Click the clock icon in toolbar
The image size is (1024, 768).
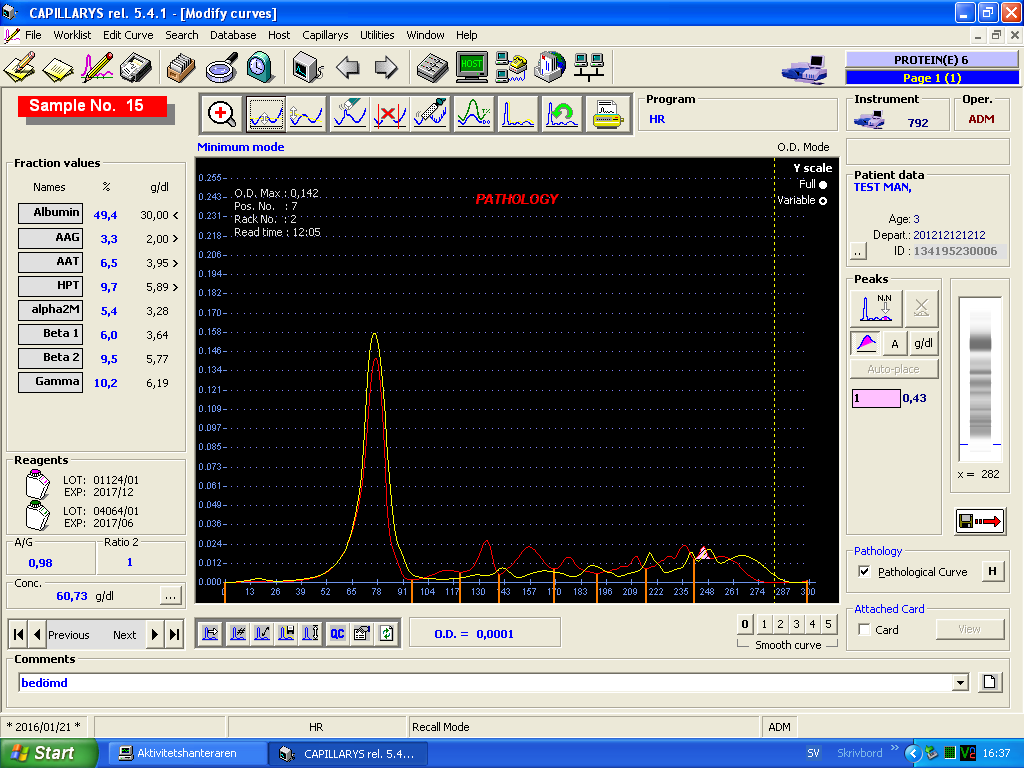click(260, 67)
